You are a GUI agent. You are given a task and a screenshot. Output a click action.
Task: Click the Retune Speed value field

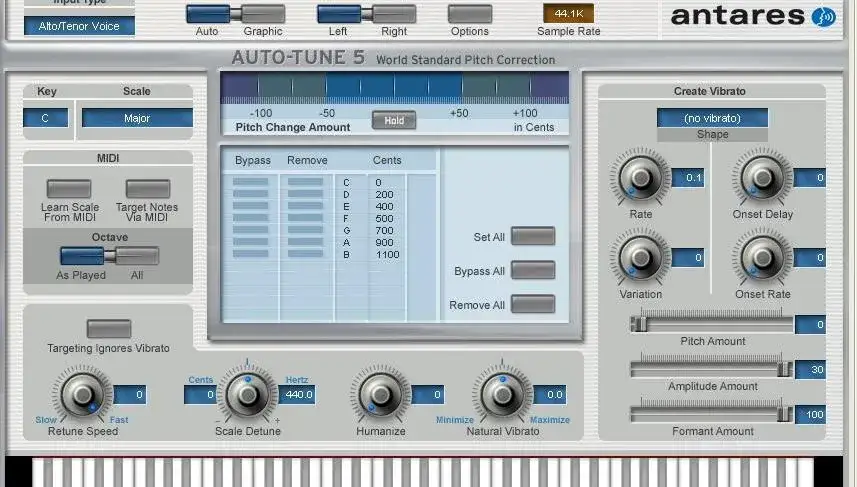[x=130, y=395]
